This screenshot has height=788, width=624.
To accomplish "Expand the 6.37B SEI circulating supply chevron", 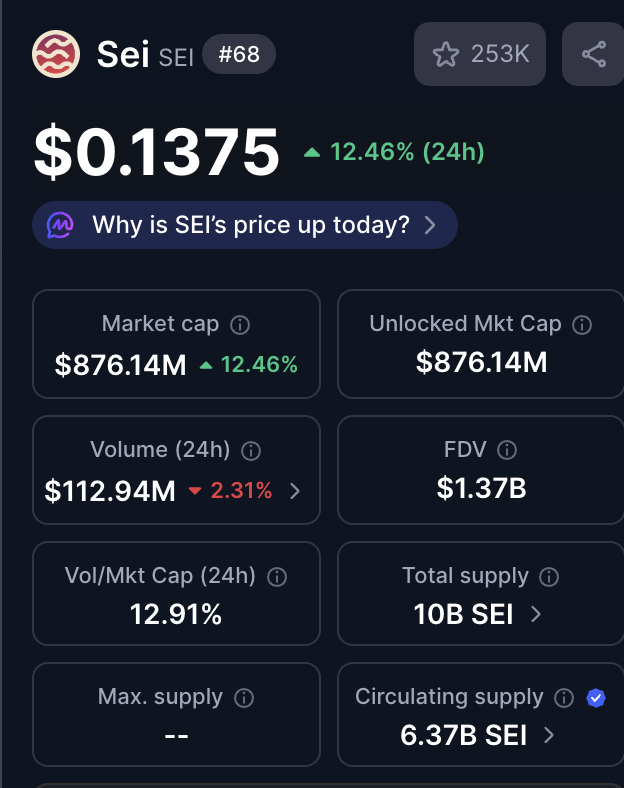I will pos(549,736).
